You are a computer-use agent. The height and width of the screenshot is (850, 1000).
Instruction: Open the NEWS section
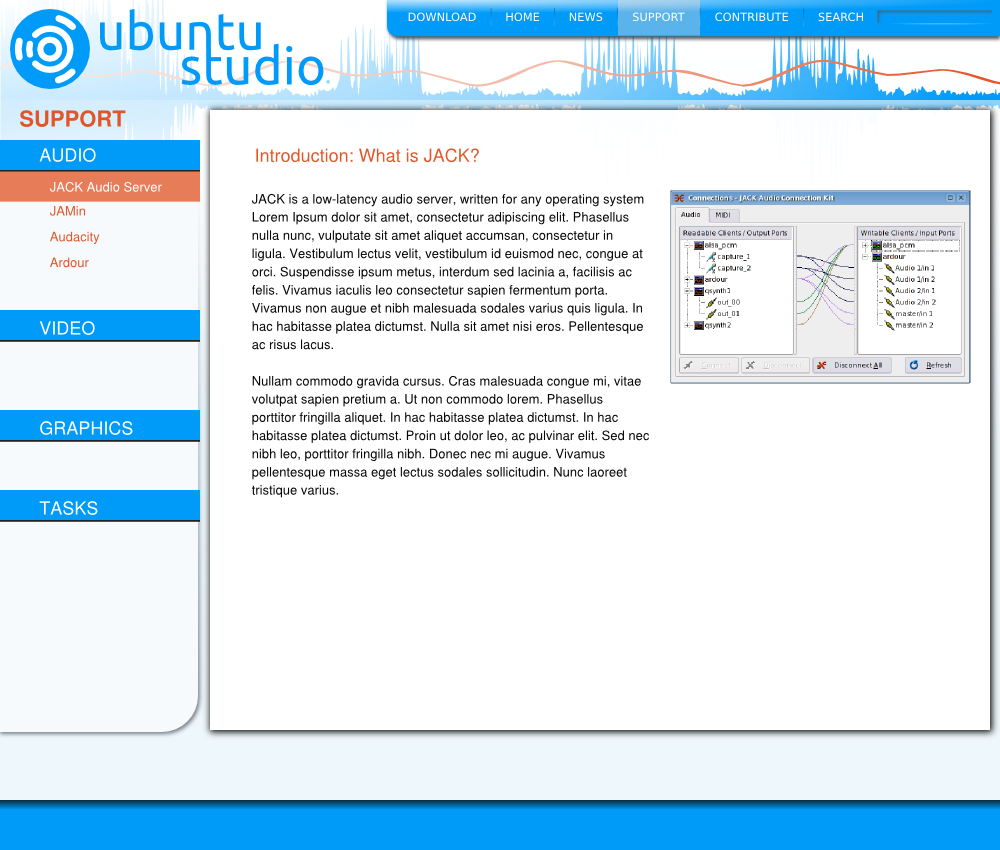point(585,17)
